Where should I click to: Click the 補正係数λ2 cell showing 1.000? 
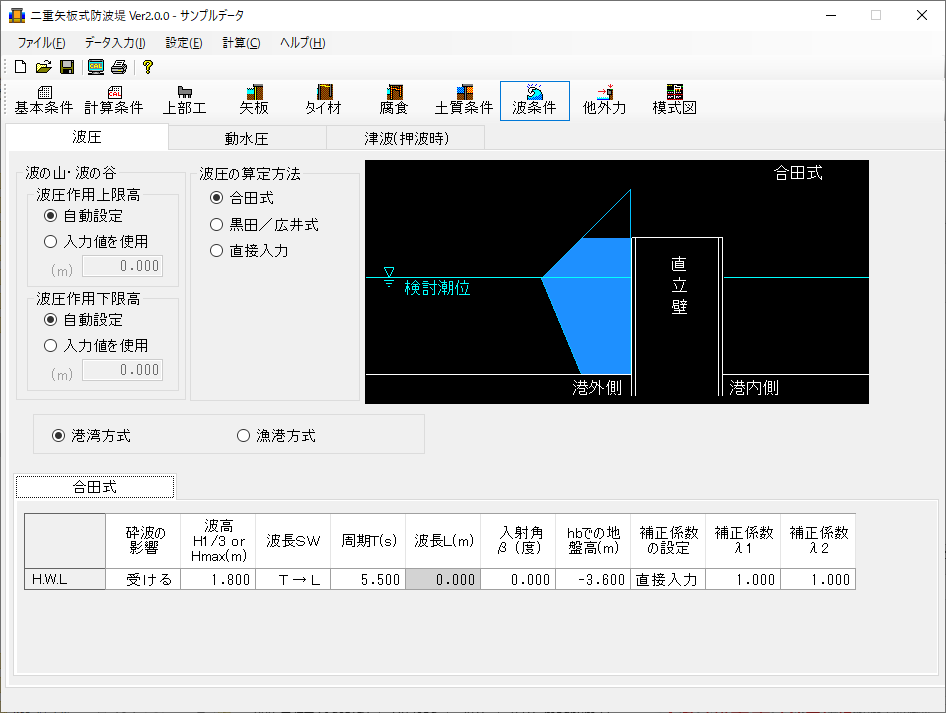coord(818,580)
